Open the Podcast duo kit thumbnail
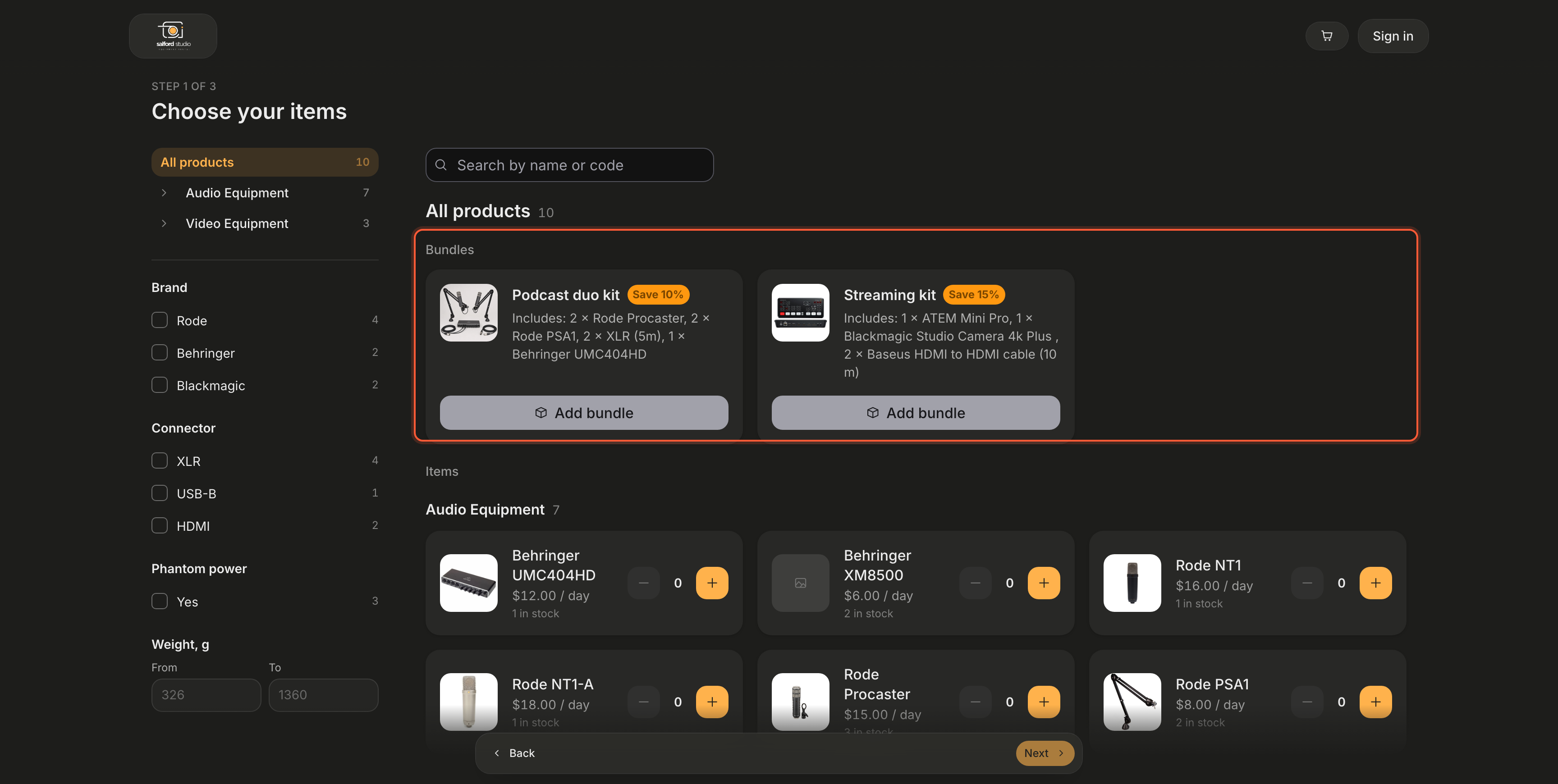1558x784 pixels. coord(469,313)
